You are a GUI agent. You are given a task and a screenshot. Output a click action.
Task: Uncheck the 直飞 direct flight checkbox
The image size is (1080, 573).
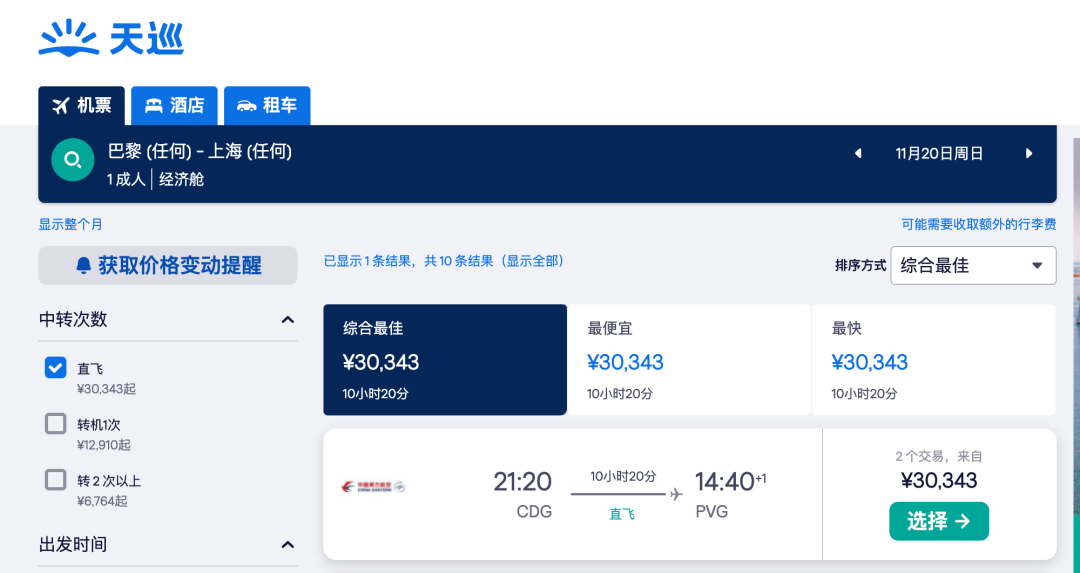coord(56,368)
